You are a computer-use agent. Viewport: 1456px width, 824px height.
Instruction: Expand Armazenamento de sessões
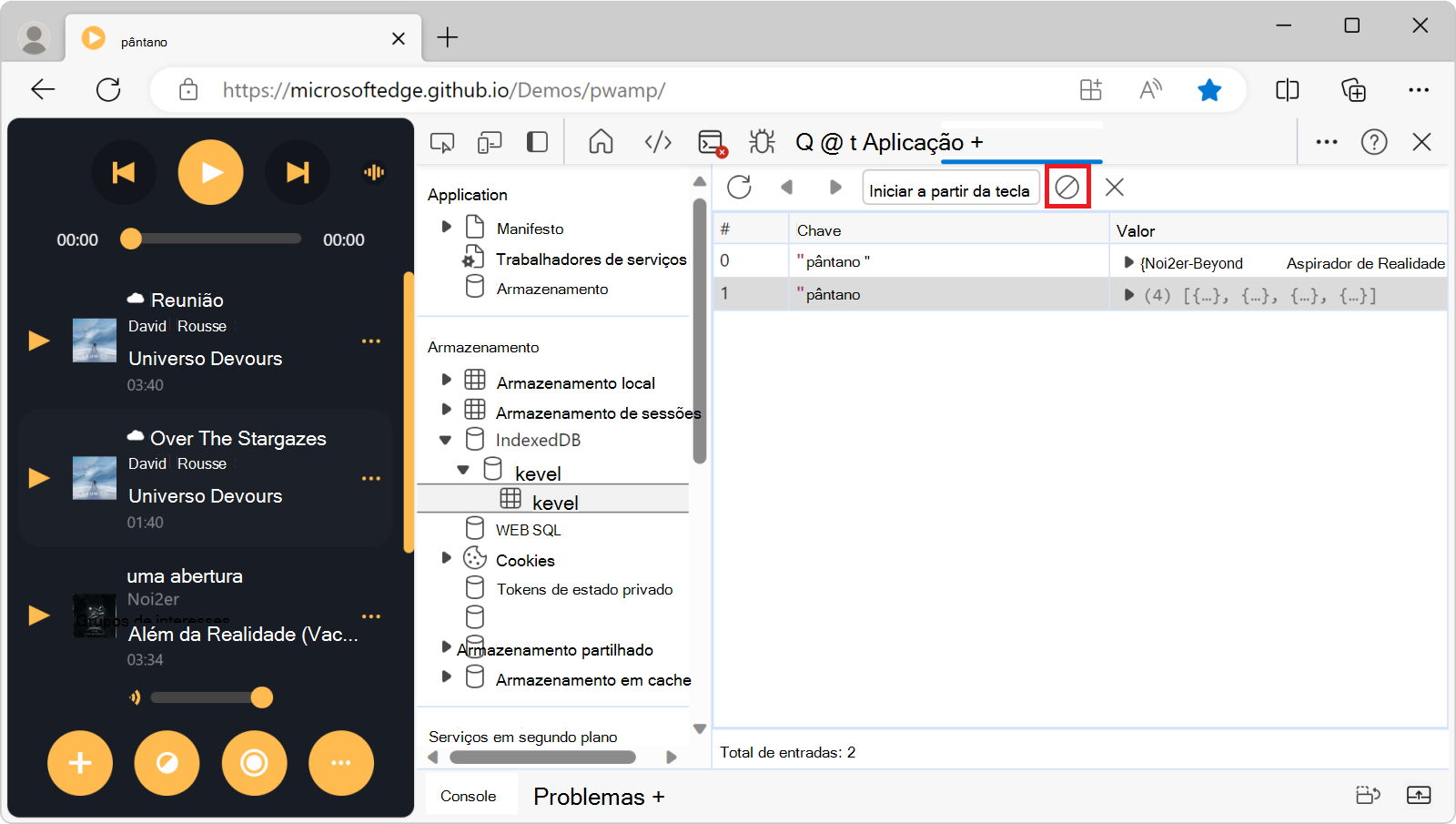pyautogui.click(x=446, y=410)
